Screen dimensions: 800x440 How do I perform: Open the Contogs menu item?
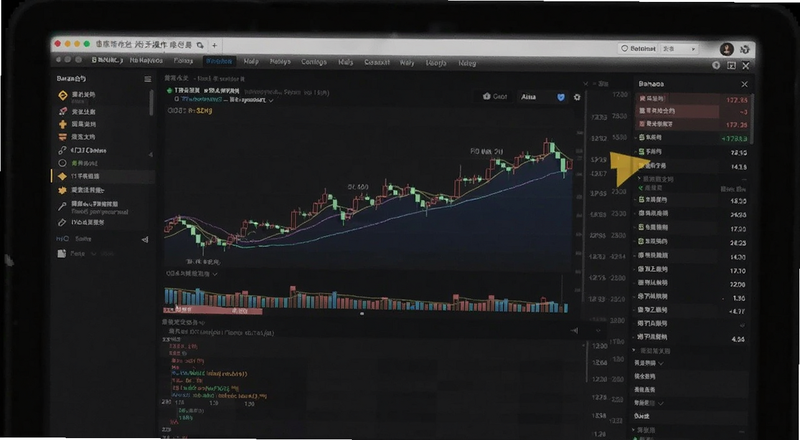point(314,62)
